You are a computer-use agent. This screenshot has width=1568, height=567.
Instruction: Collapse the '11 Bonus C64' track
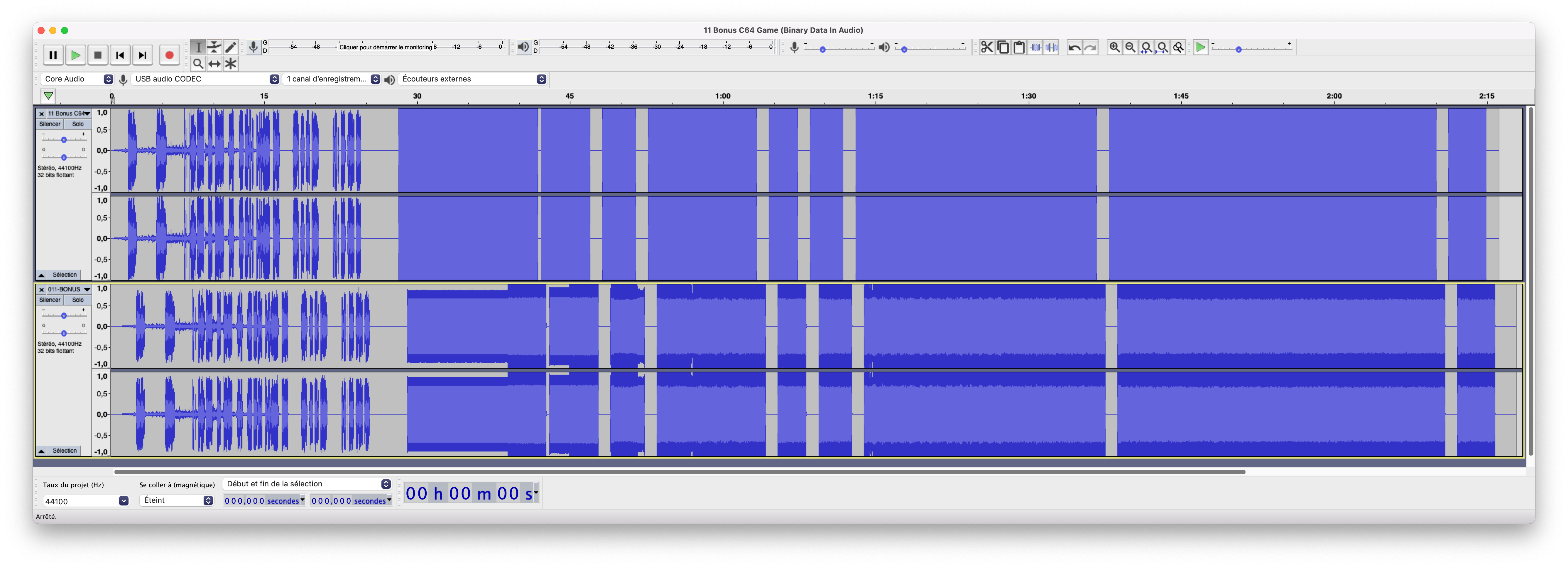point(41,275)
